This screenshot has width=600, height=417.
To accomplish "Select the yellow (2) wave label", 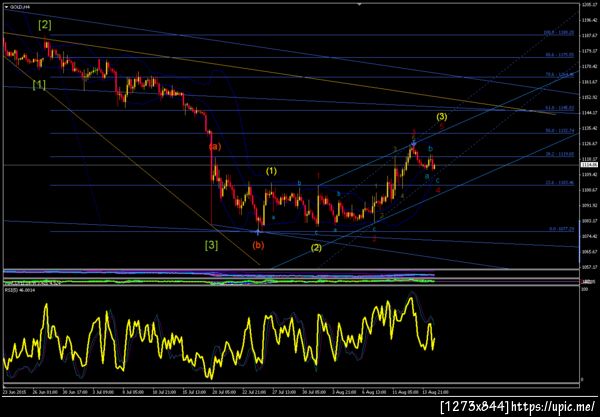I will 316,248.
